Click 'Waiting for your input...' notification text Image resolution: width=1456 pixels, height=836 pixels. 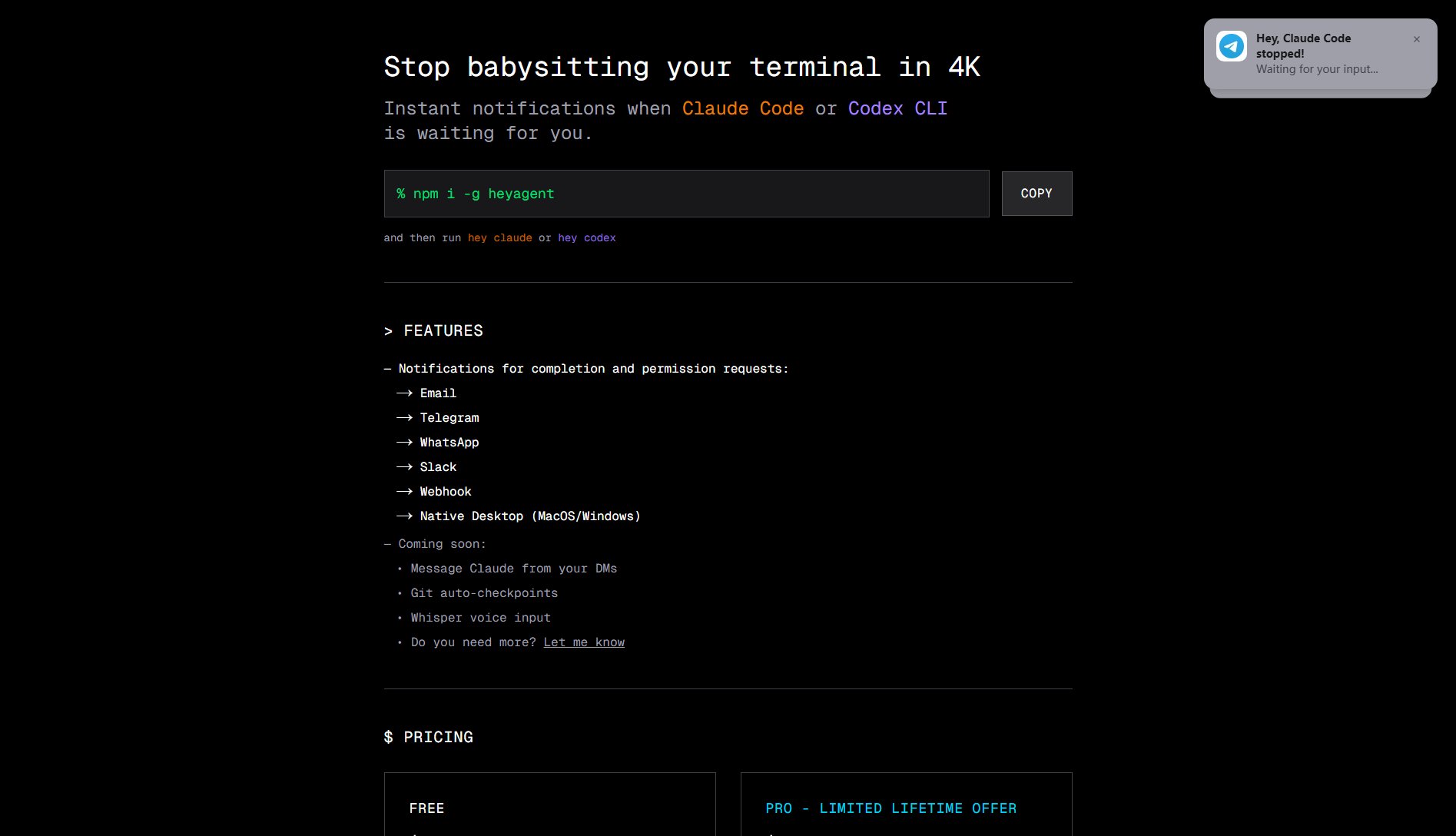(1317, 69)
